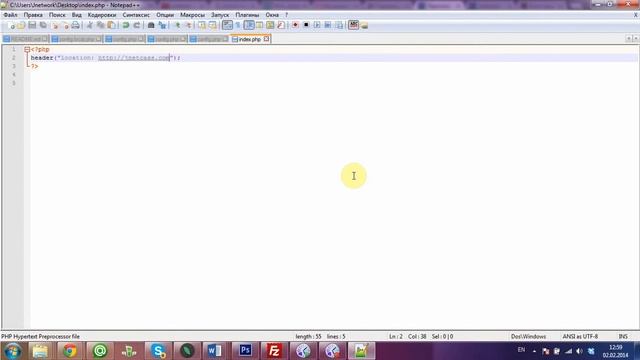The image size is (640, 360).
Task: Open Photoshop from the taskbar
Action: 245,351
